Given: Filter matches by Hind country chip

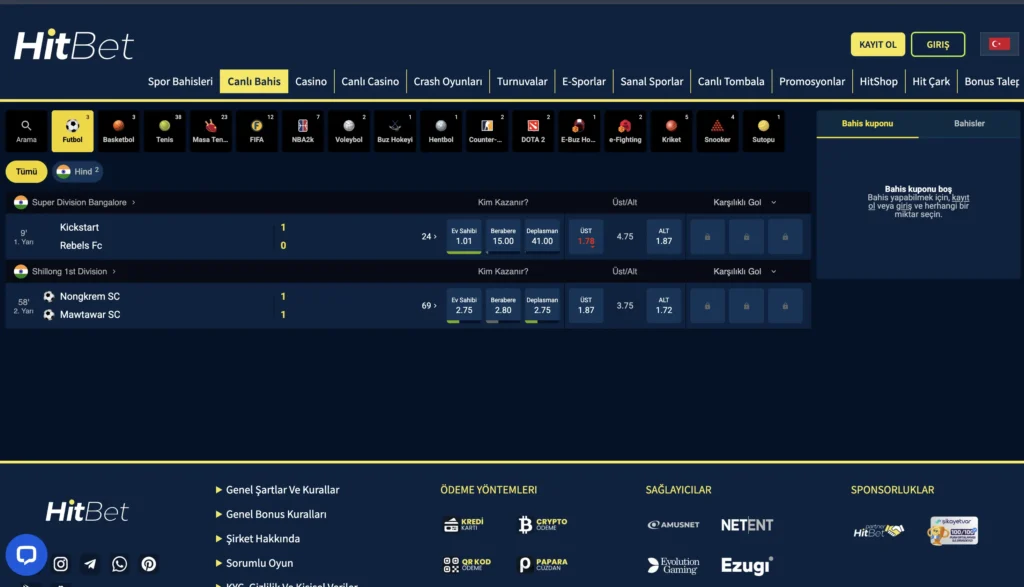Looking at the screenshot, I should click(78, 172).
